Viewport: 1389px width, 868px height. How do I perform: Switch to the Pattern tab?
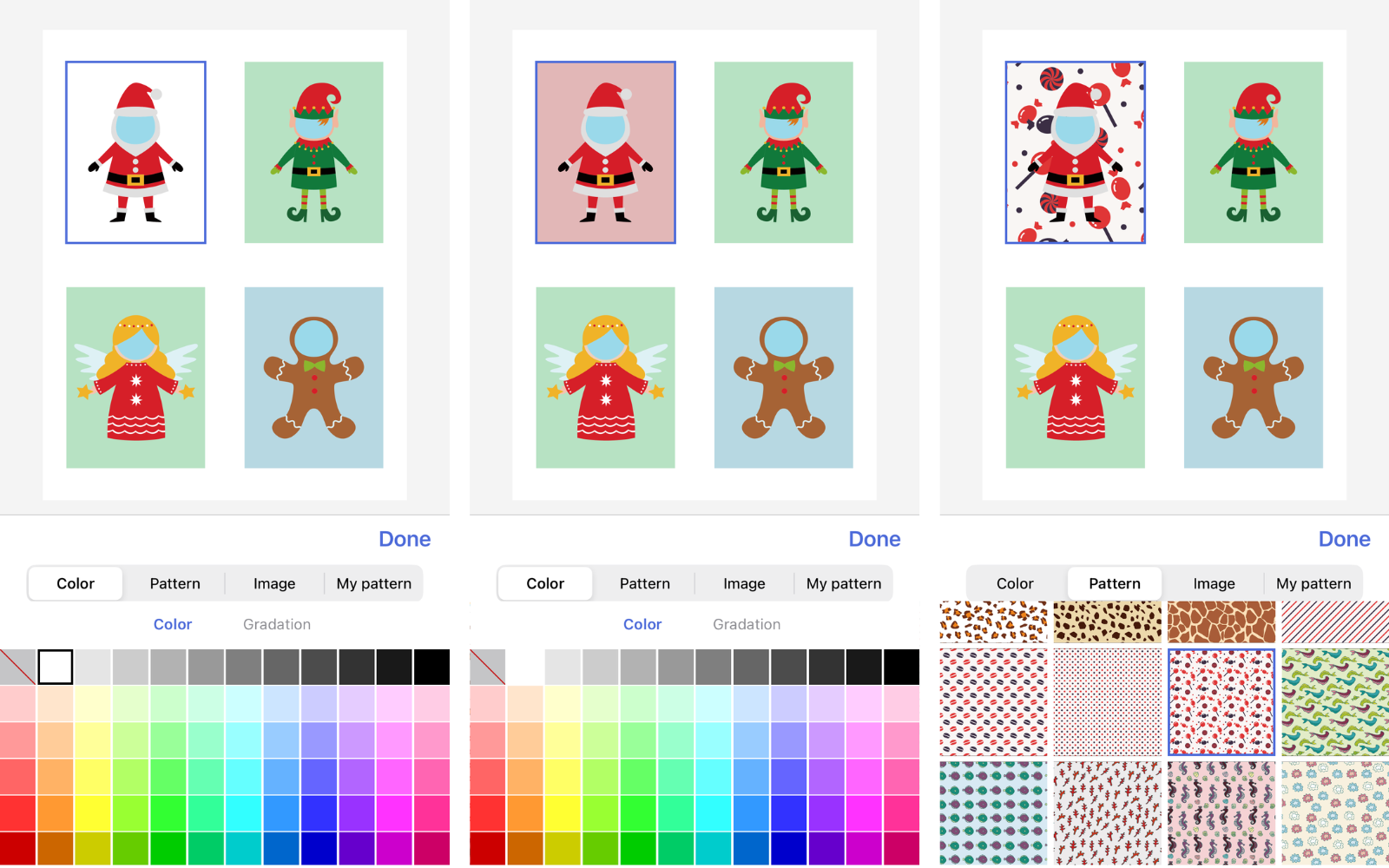174,583
